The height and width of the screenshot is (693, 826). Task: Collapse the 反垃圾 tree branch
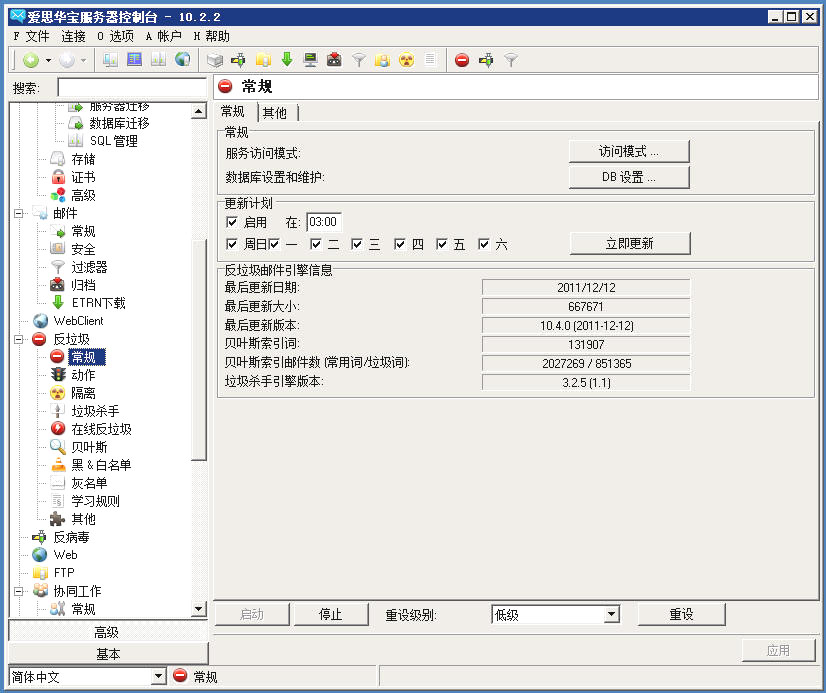tap(19, 339)
